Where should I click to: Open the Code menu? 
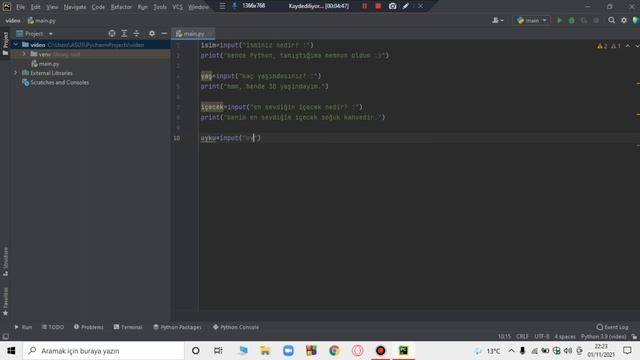(98, 7)
